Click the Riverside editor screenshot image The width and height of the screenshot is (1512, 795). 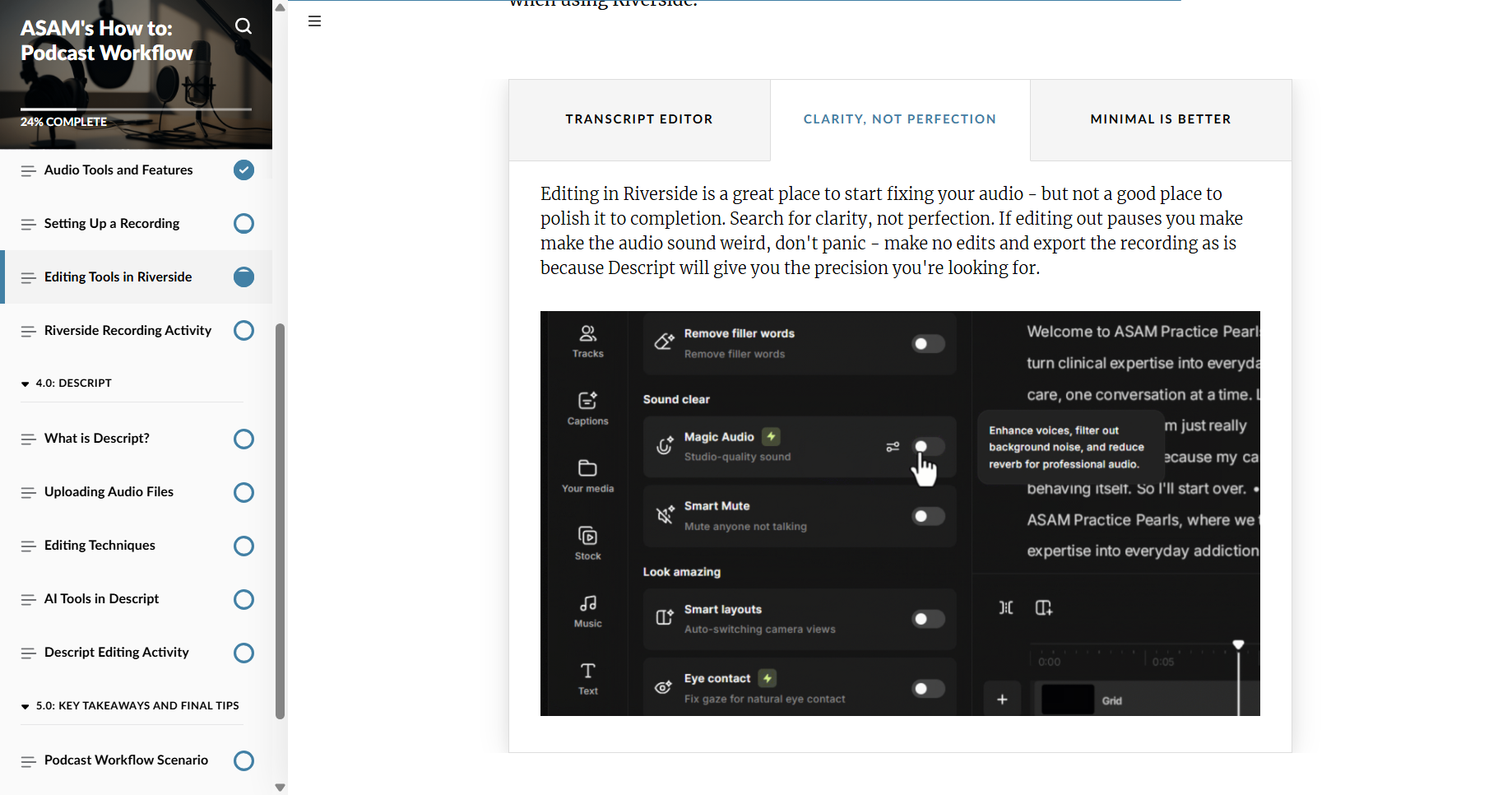click(900, 514)
